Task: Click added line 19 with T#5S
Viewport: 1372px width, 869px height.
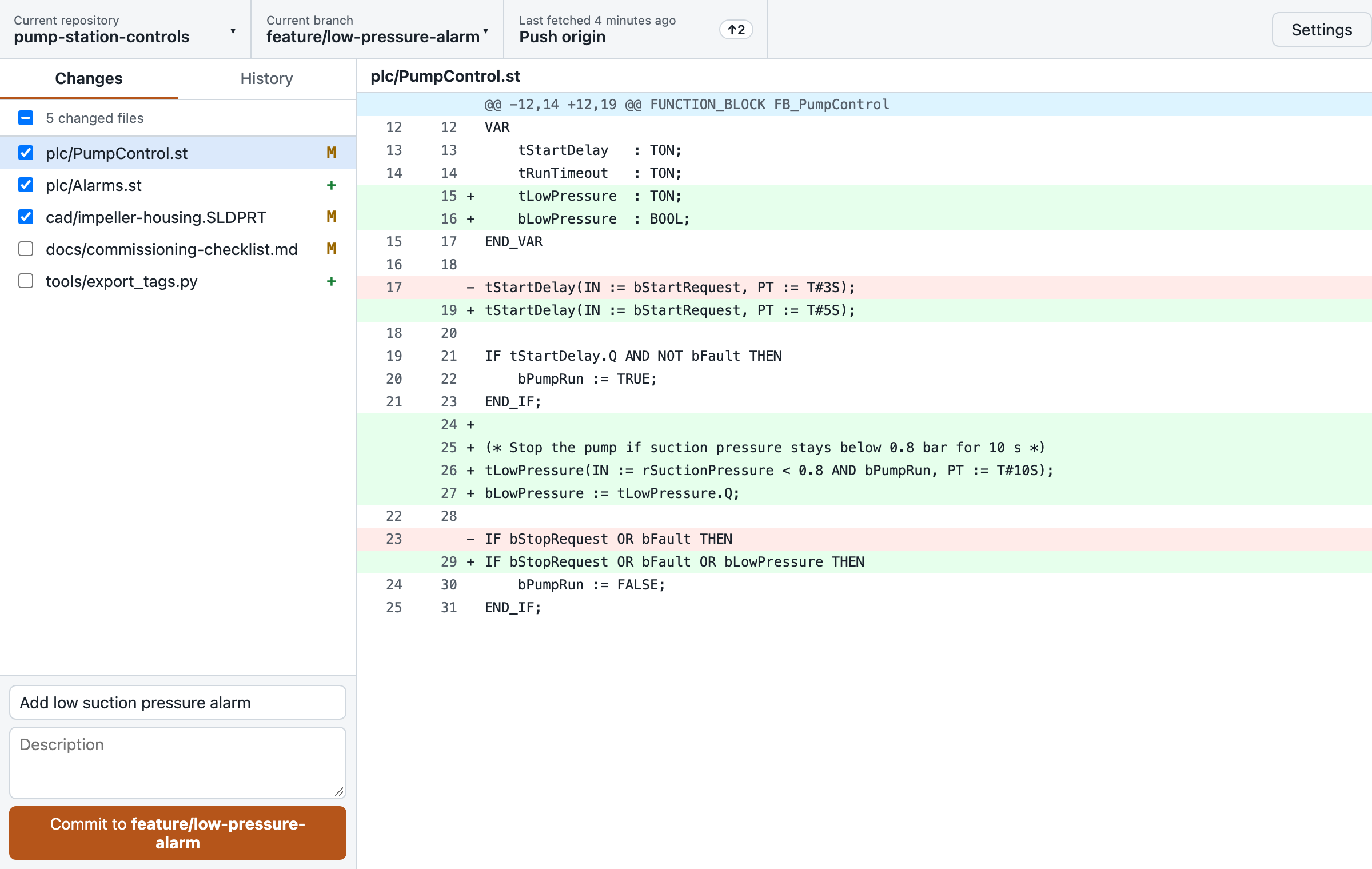Action: 864,310
